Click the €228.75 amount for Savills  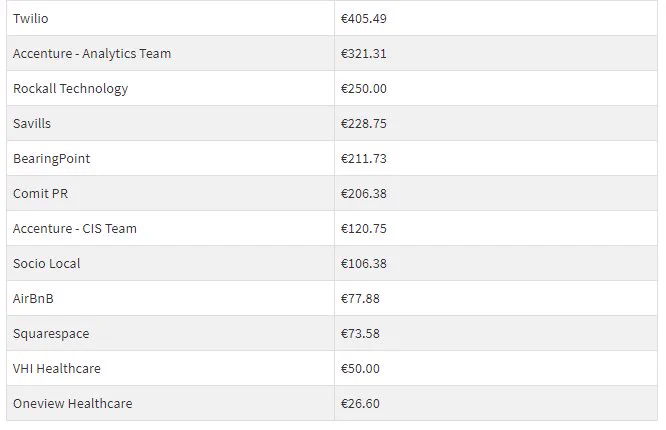[364, 124]
